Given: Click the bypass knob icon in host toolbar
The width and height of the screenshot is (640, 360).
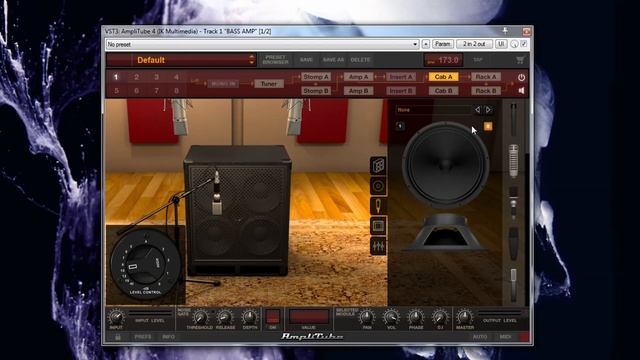Looking at the screenshot, I should point(515,44).
